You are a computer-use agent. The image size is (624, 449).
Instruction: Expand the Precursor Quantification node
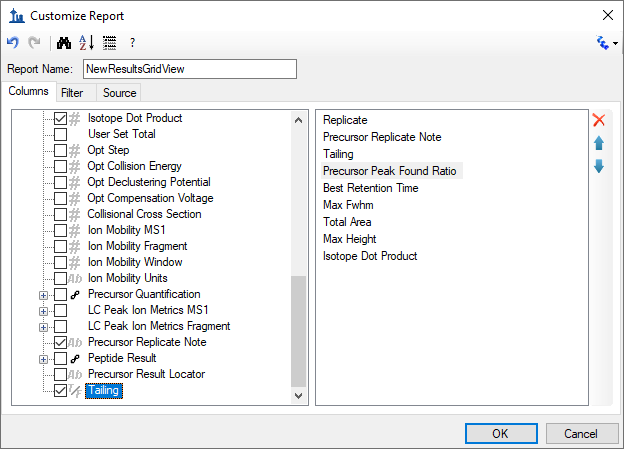click(x=43, y=295)
